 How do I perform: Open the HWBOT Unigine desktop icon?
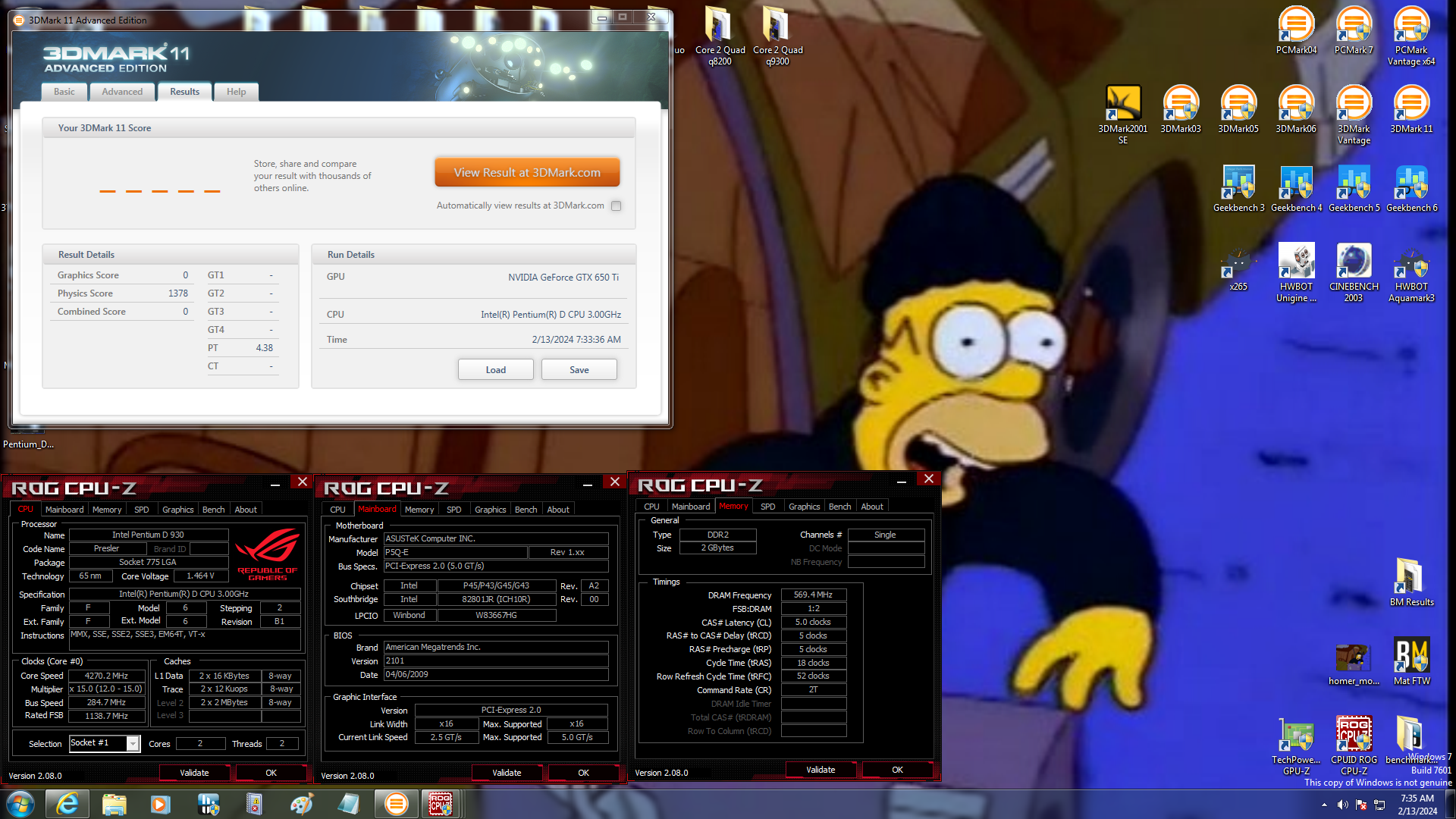[x=1296, y=272]
